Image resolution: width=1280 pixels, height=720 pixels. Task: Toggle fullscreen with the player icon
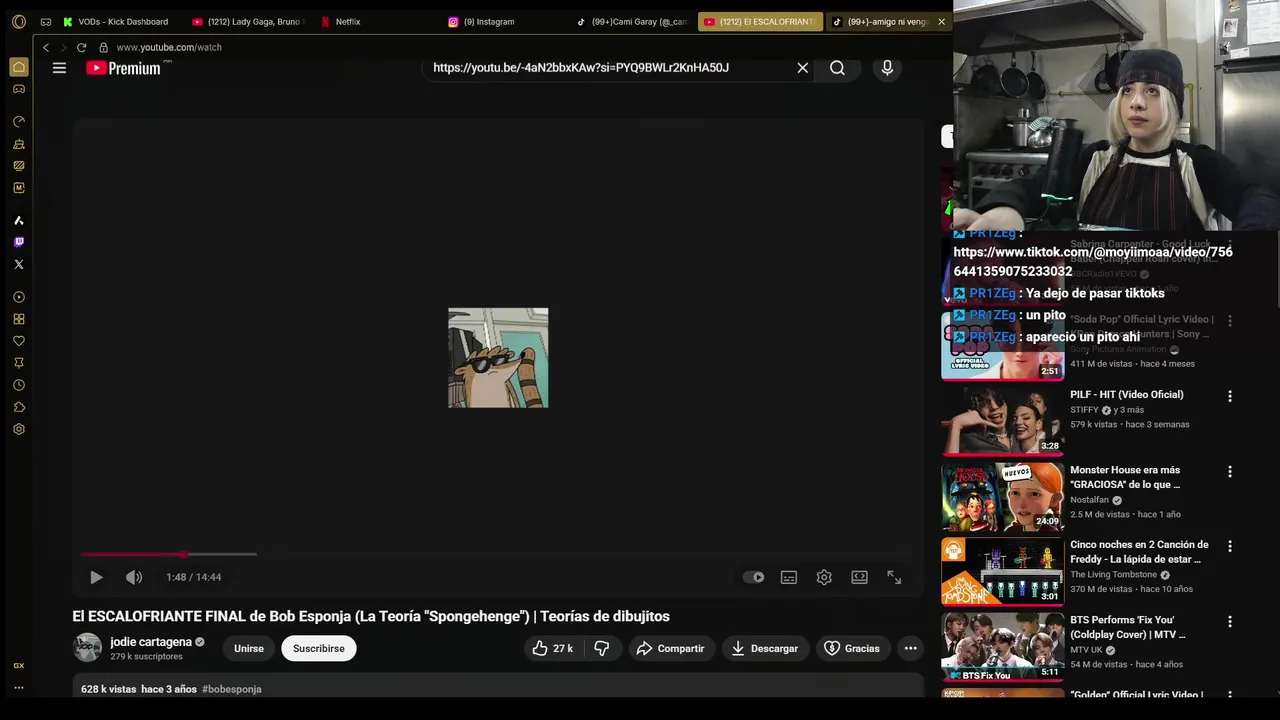click(x=894, y=577)
